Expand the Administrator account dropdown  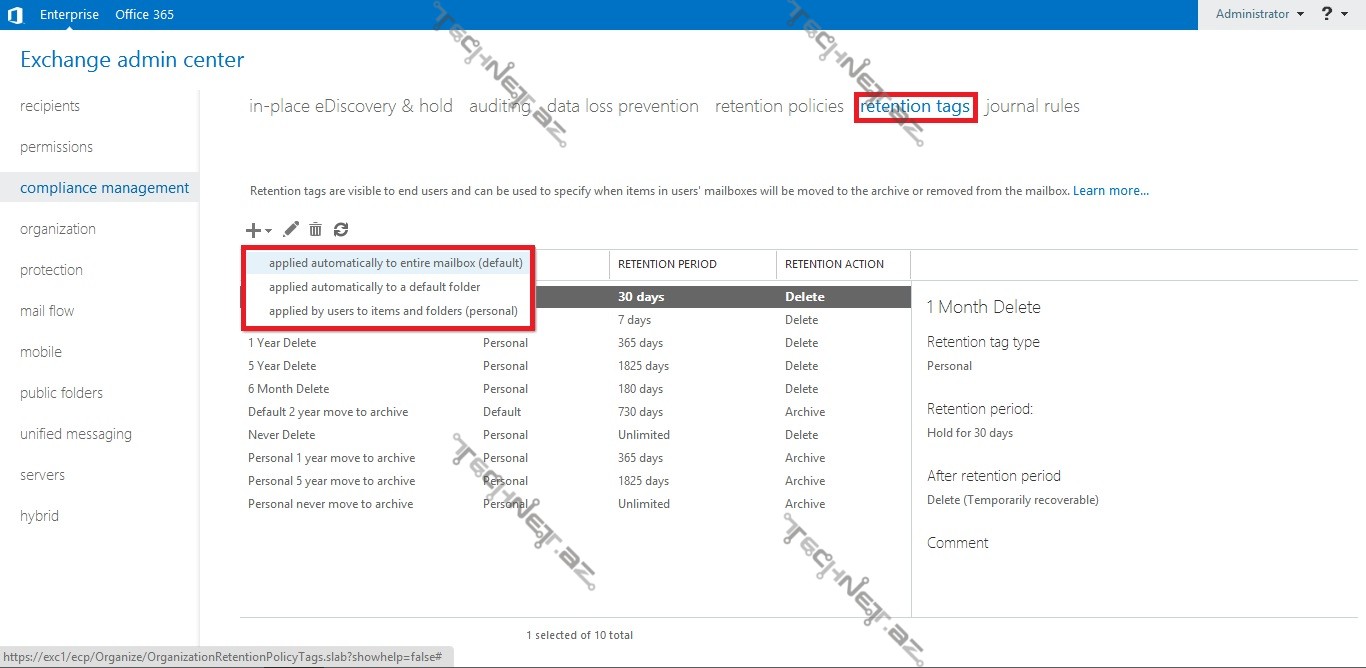coord(1259,14)
